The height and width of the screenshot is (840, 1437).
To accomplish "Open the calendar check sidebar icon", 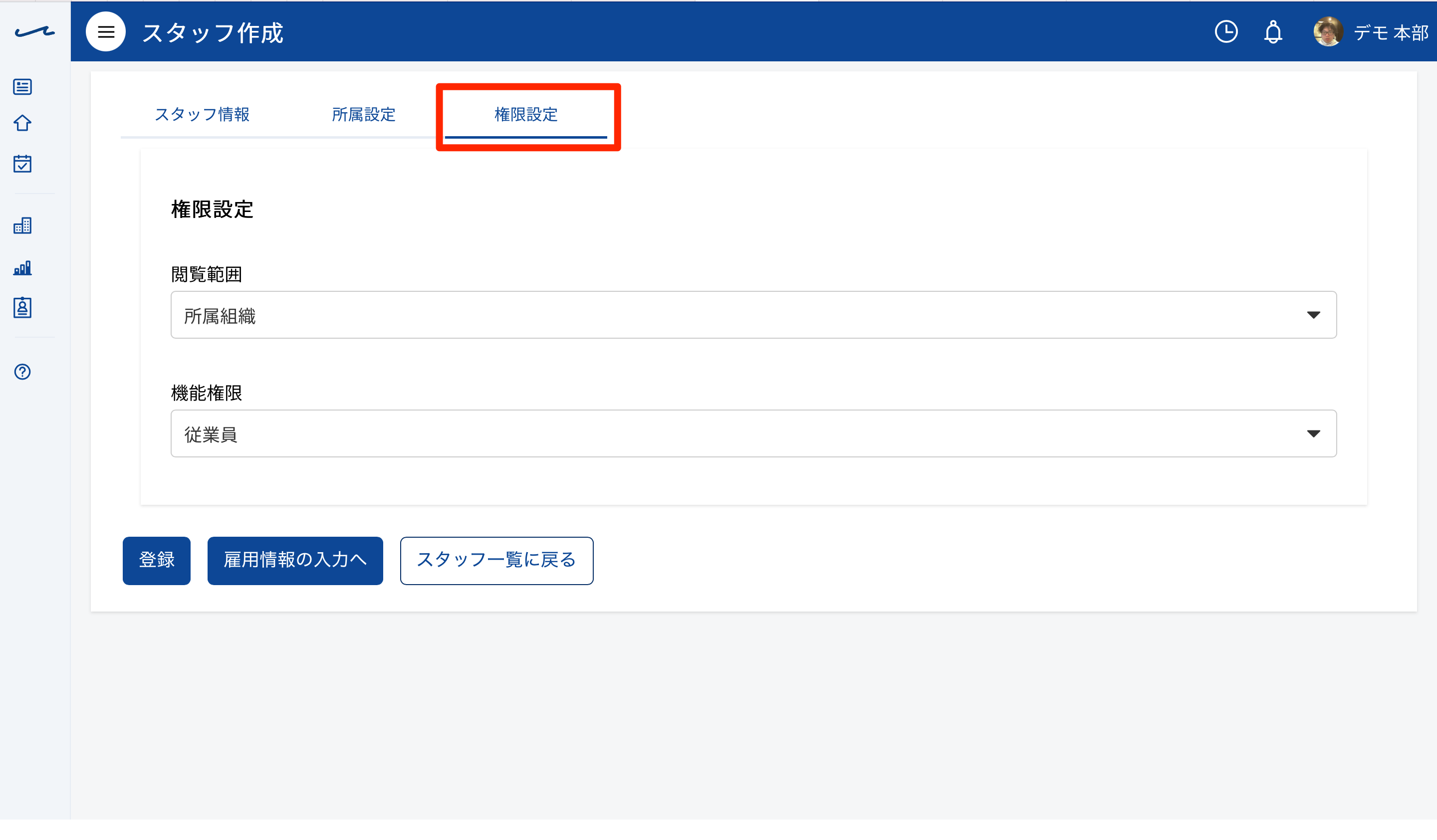I will click(x=22, y=164).
